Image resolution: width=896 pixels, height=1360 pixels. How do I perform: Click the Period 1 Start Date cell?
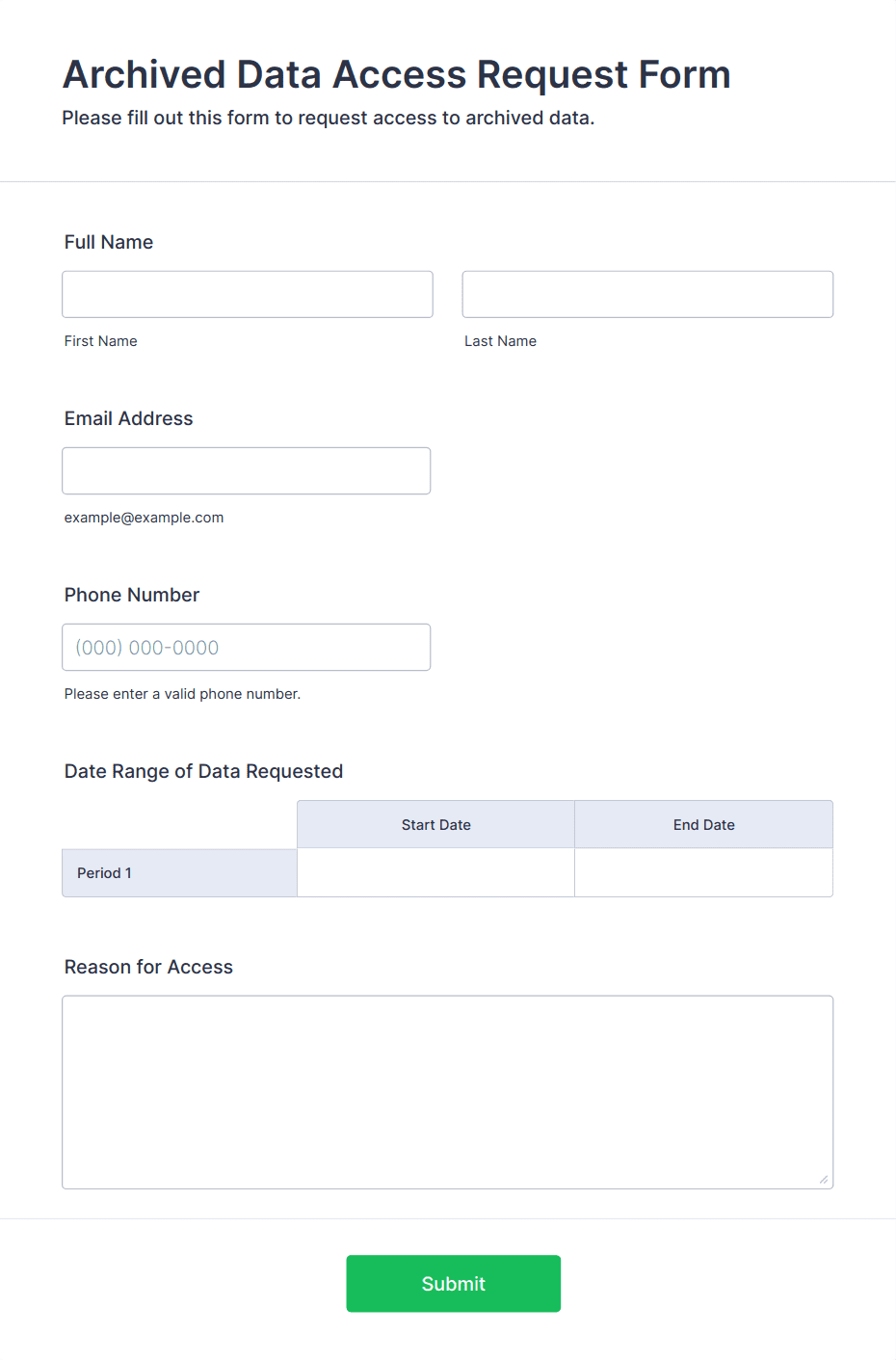[x=435, y=872]
